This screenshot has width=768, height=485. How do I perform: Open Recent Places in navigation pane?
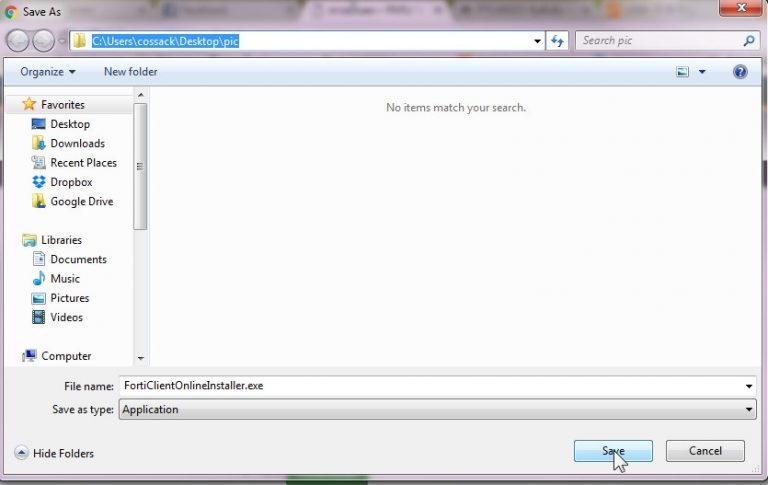tap(83, 163)
